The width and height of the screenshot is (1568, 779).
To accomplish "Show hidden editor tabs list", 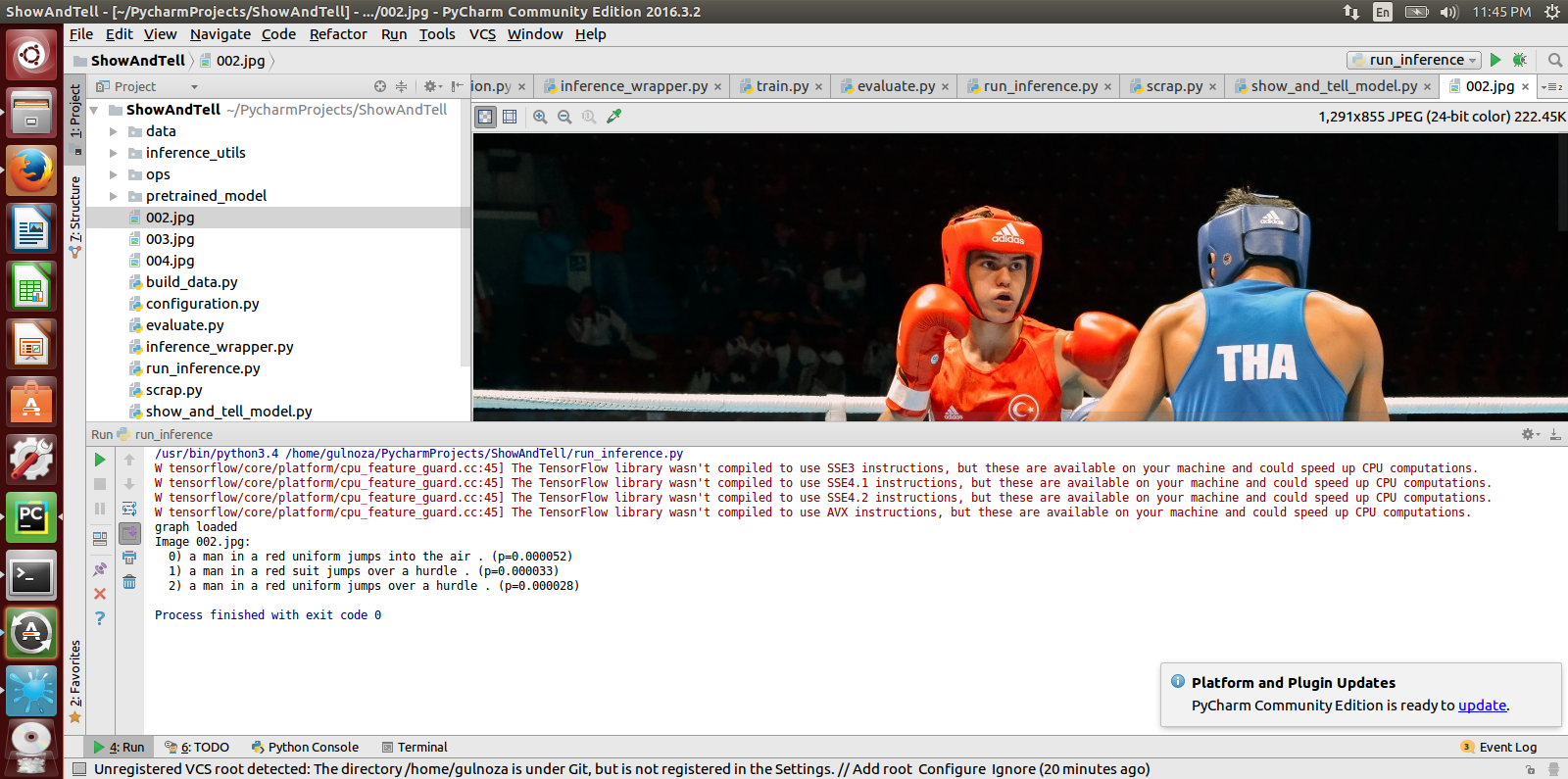I will pos(1552,86).
